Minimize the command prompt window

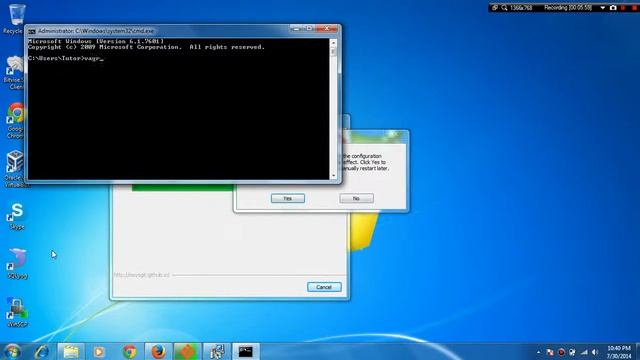tap(297, 29)
